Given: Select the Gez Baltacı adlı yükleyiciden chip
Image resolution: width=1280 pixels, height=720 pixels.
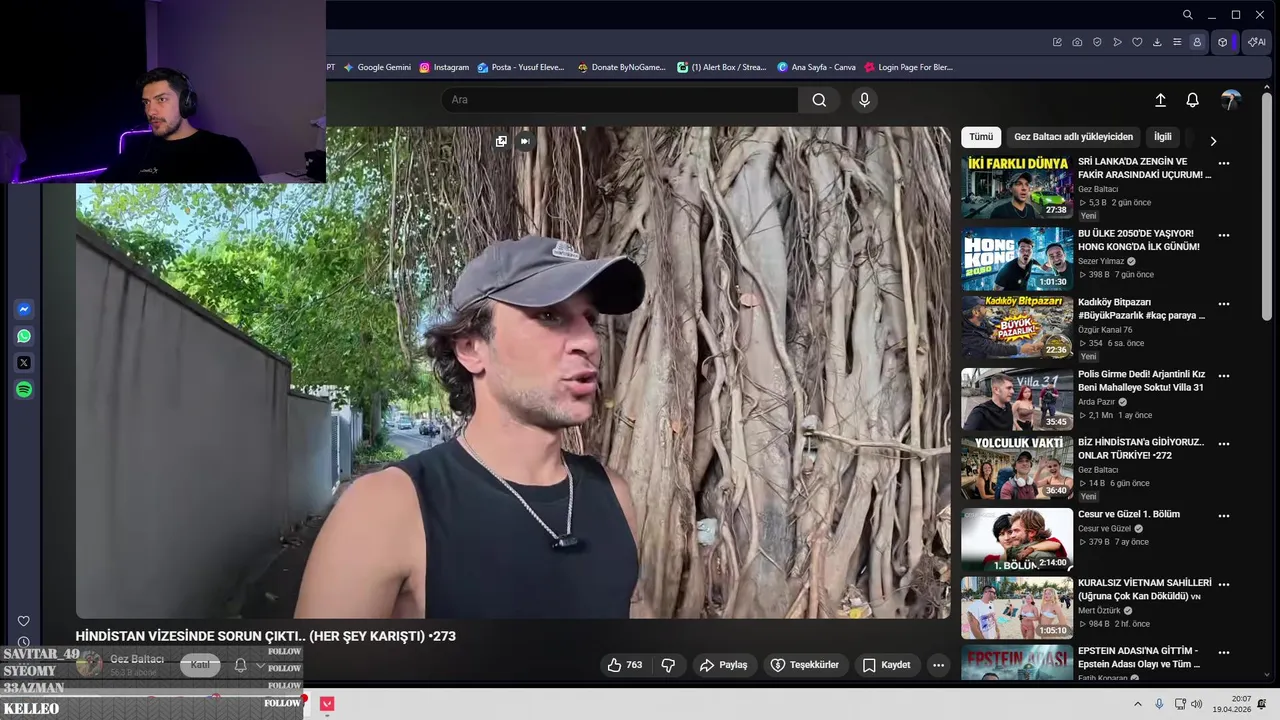Looking at the screenshot, I should tap(1073, 137).
